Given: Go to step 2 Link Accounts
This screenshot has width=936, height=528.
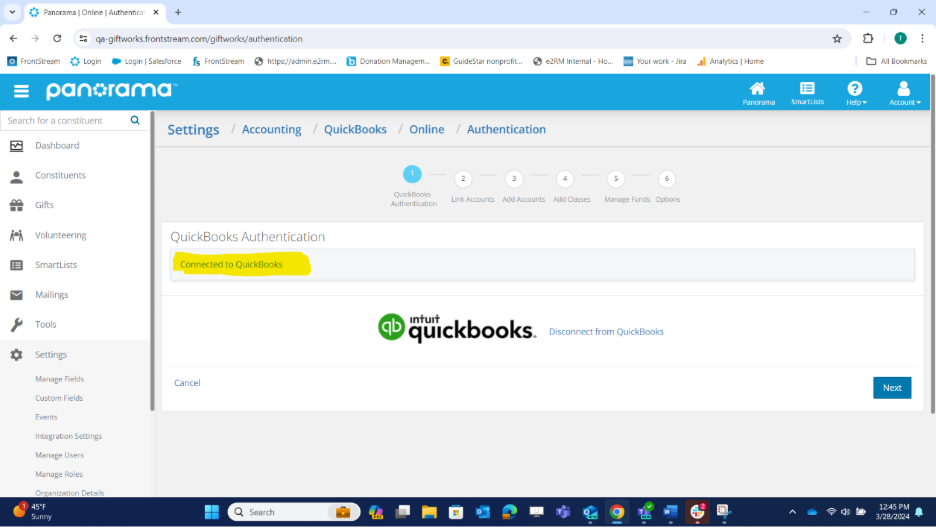Looking at the screenshot, I should coord(463,179).
